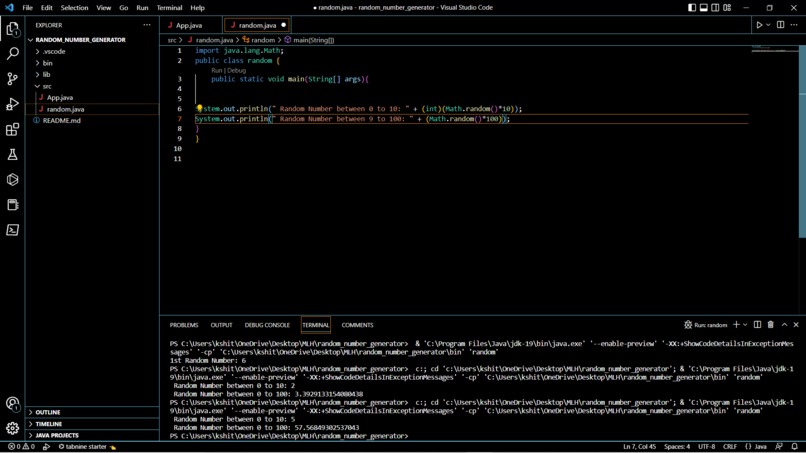Open the File menu

click(28, 8)
